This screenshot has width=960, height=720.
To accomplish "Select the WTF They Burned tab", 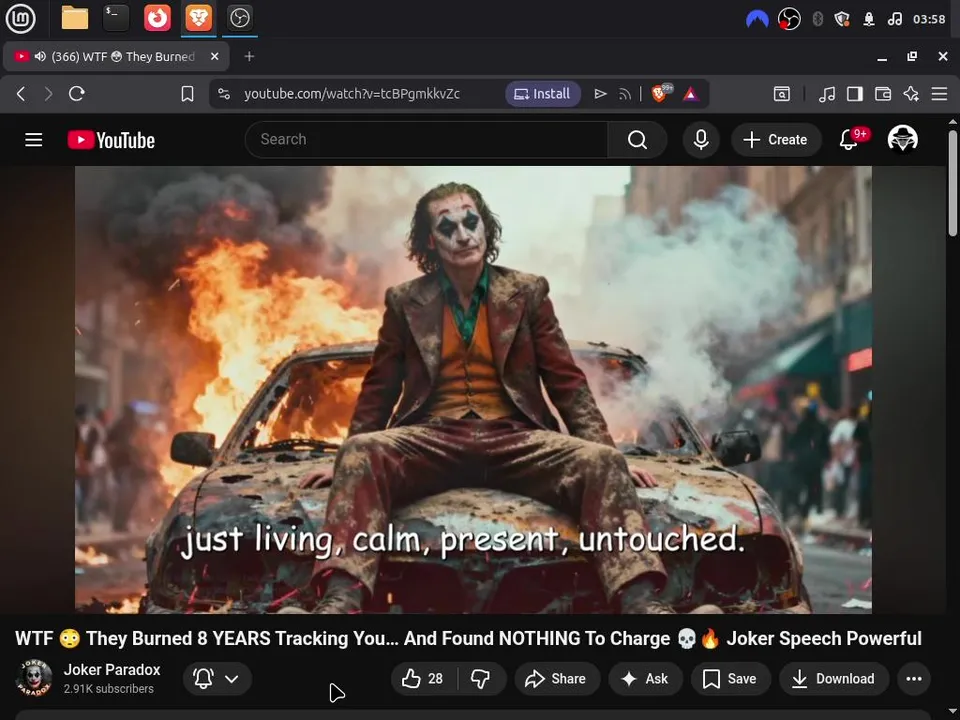I will click(116, 56).
